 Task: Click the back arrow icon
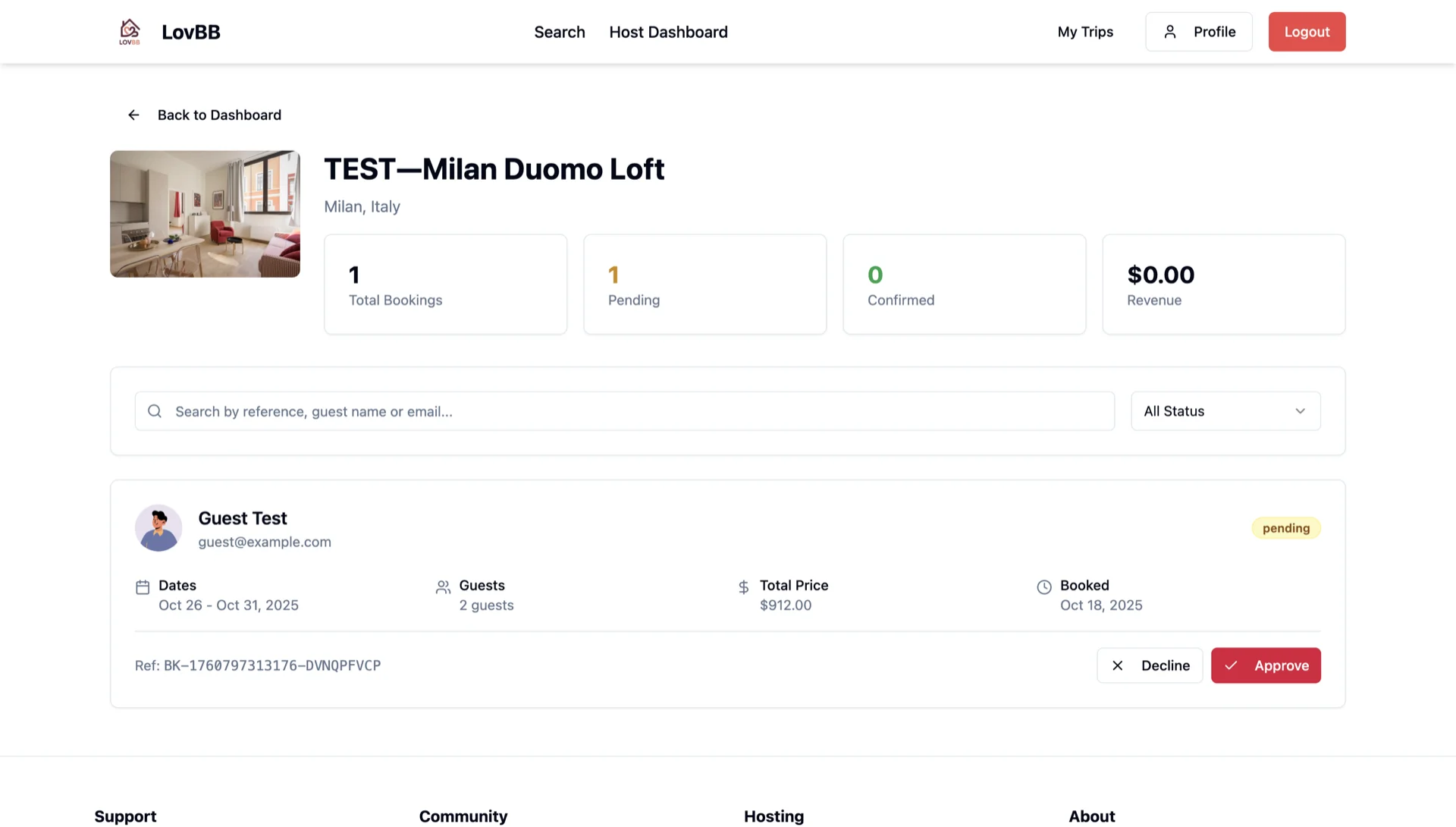(133, 115)
